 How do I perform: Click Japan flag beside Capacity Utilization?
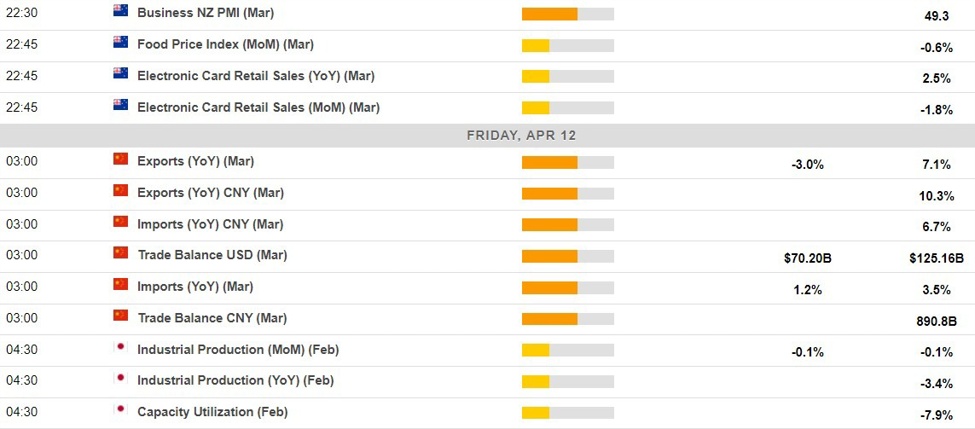click(120, 411)
